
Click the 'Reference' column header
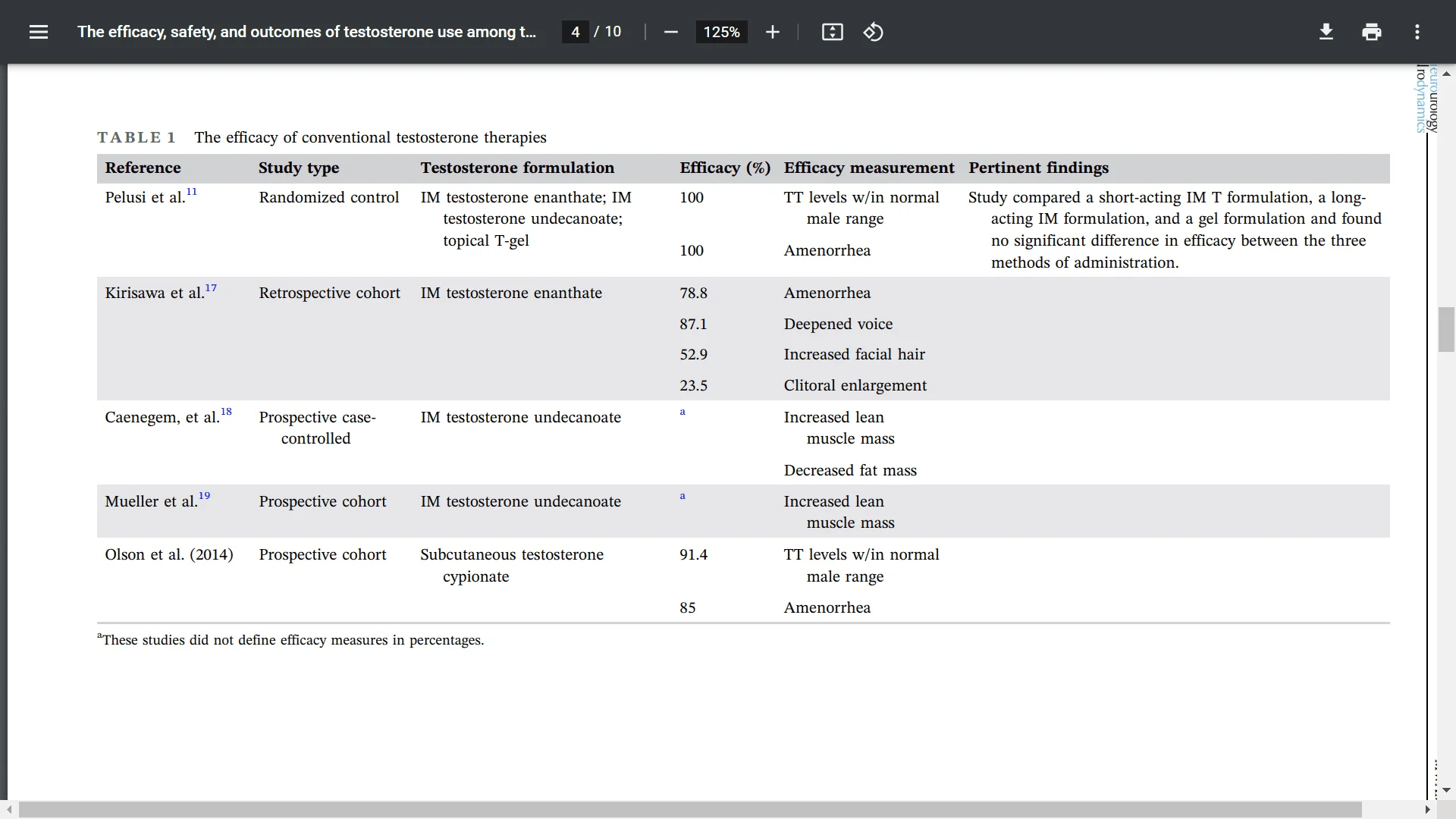click(x=143, y=168)
